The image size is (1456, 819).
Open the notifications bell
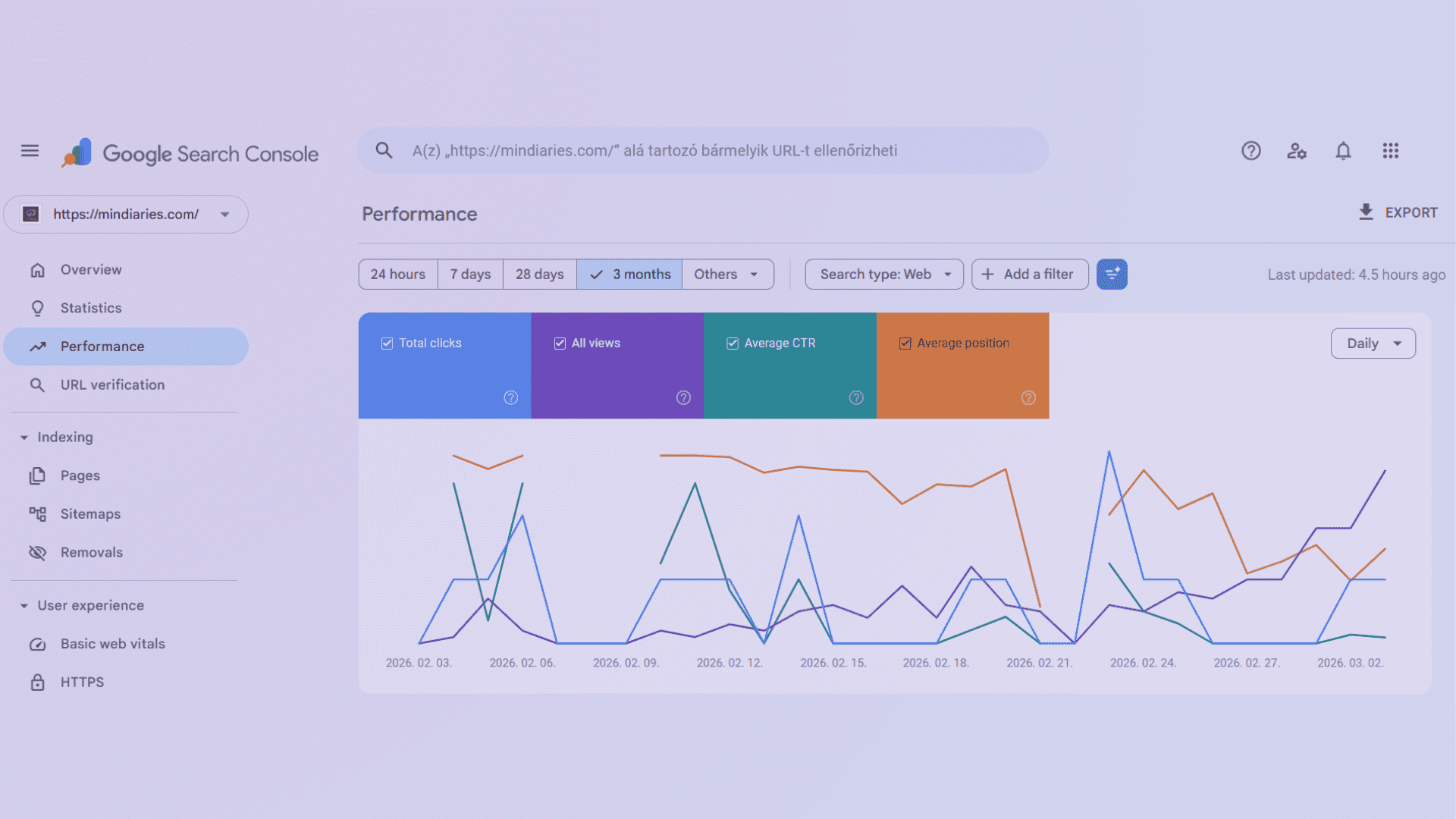pos(1343,151)
